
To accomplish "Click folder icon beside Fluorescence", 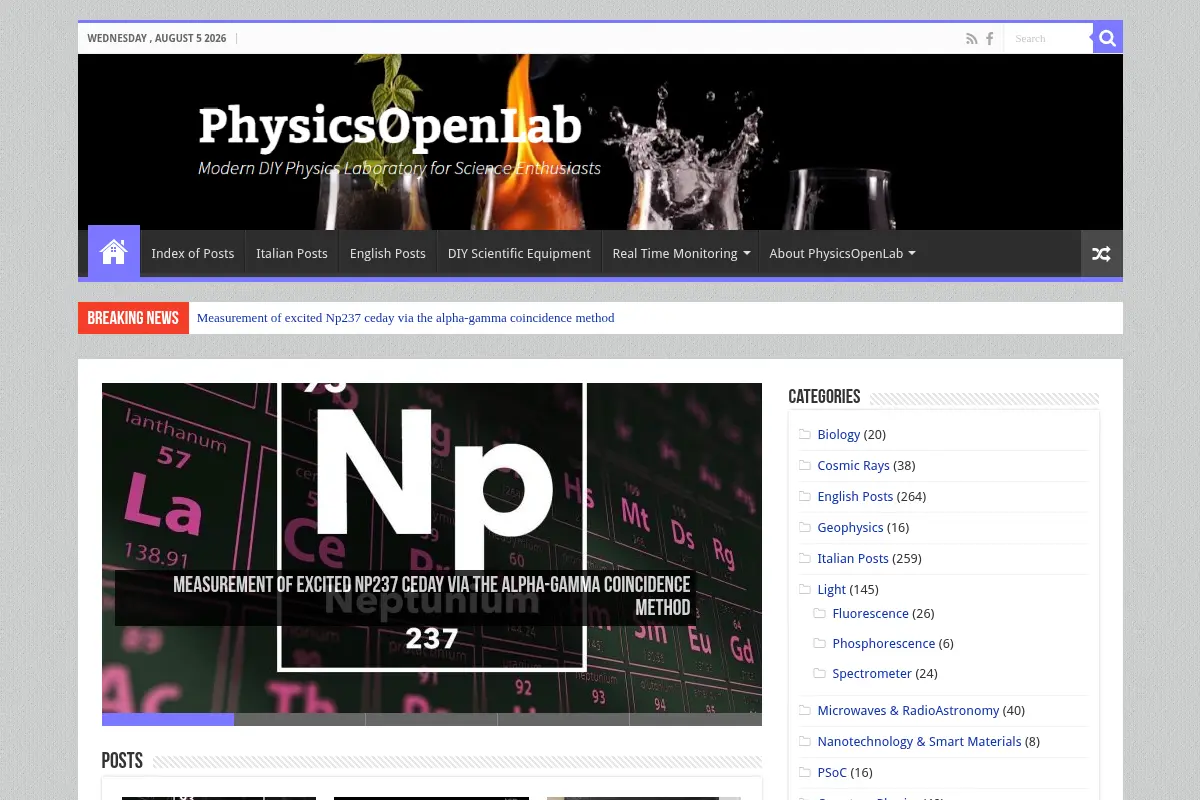I will [820, 613].
